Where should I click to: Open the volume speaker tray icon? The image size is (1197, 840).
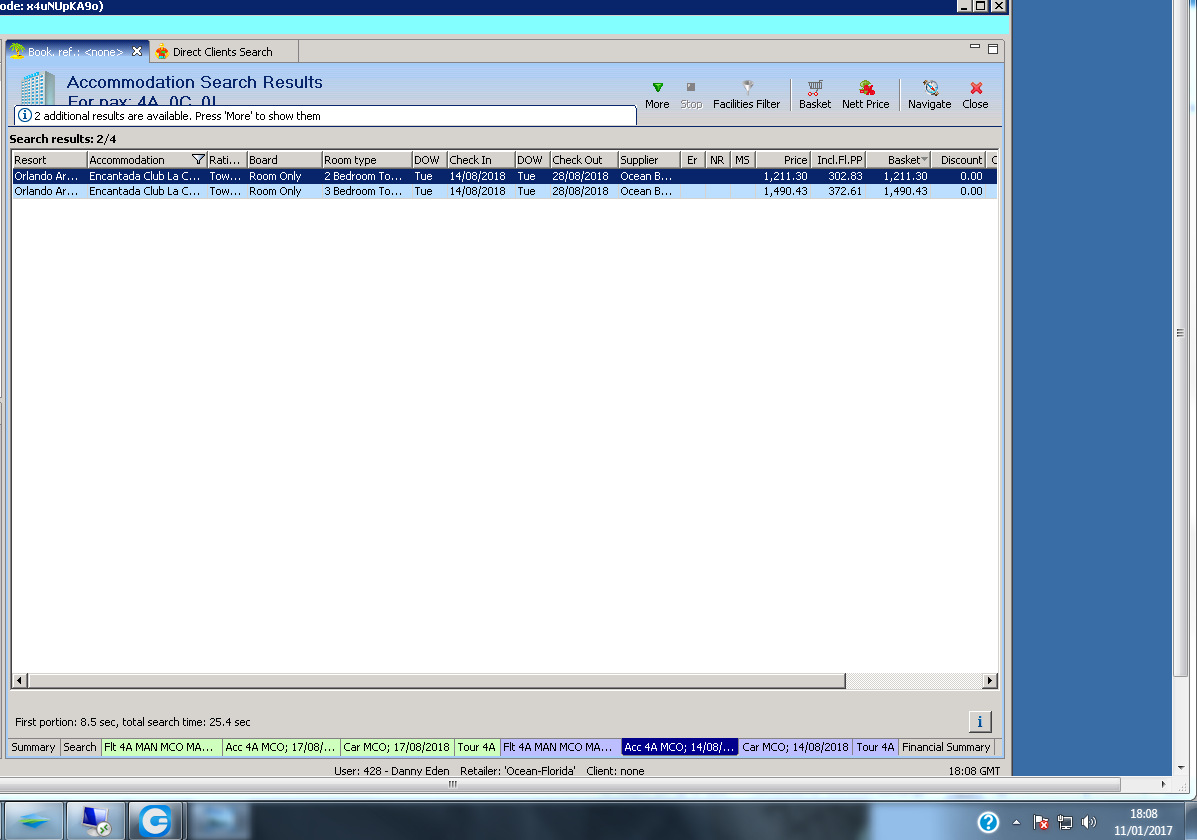pyautogui.click(x=1089, y=822)
